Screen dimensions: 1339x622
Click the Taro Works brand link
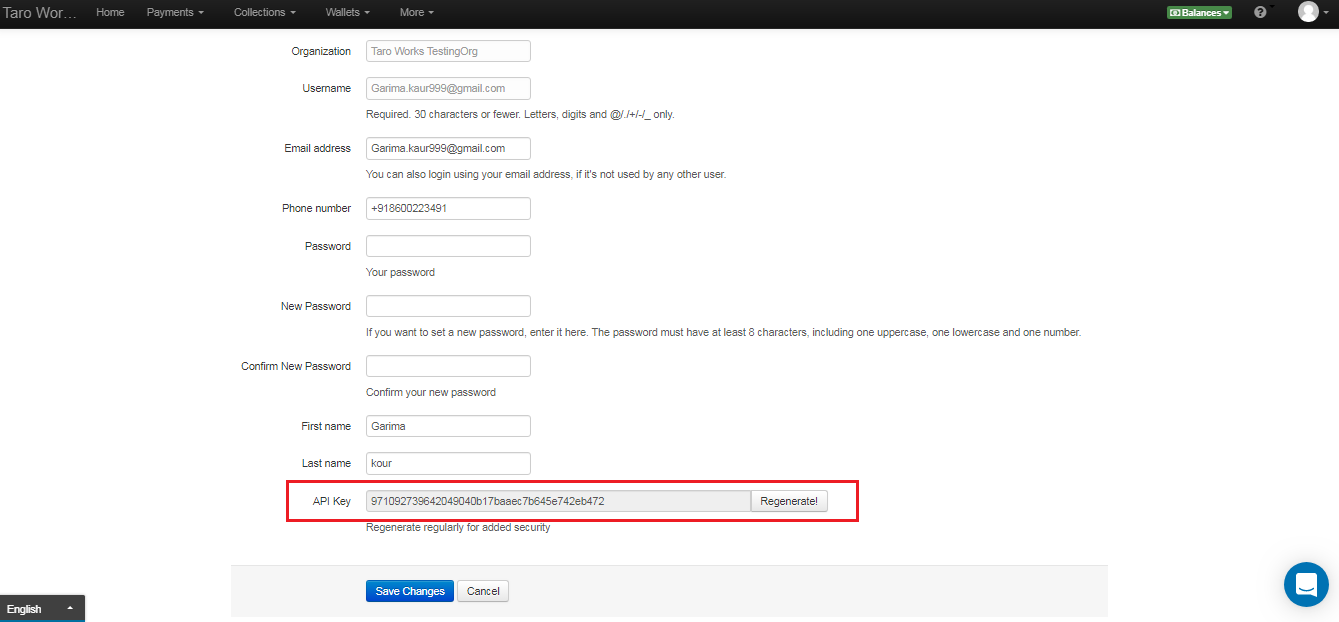click(40, 13)
